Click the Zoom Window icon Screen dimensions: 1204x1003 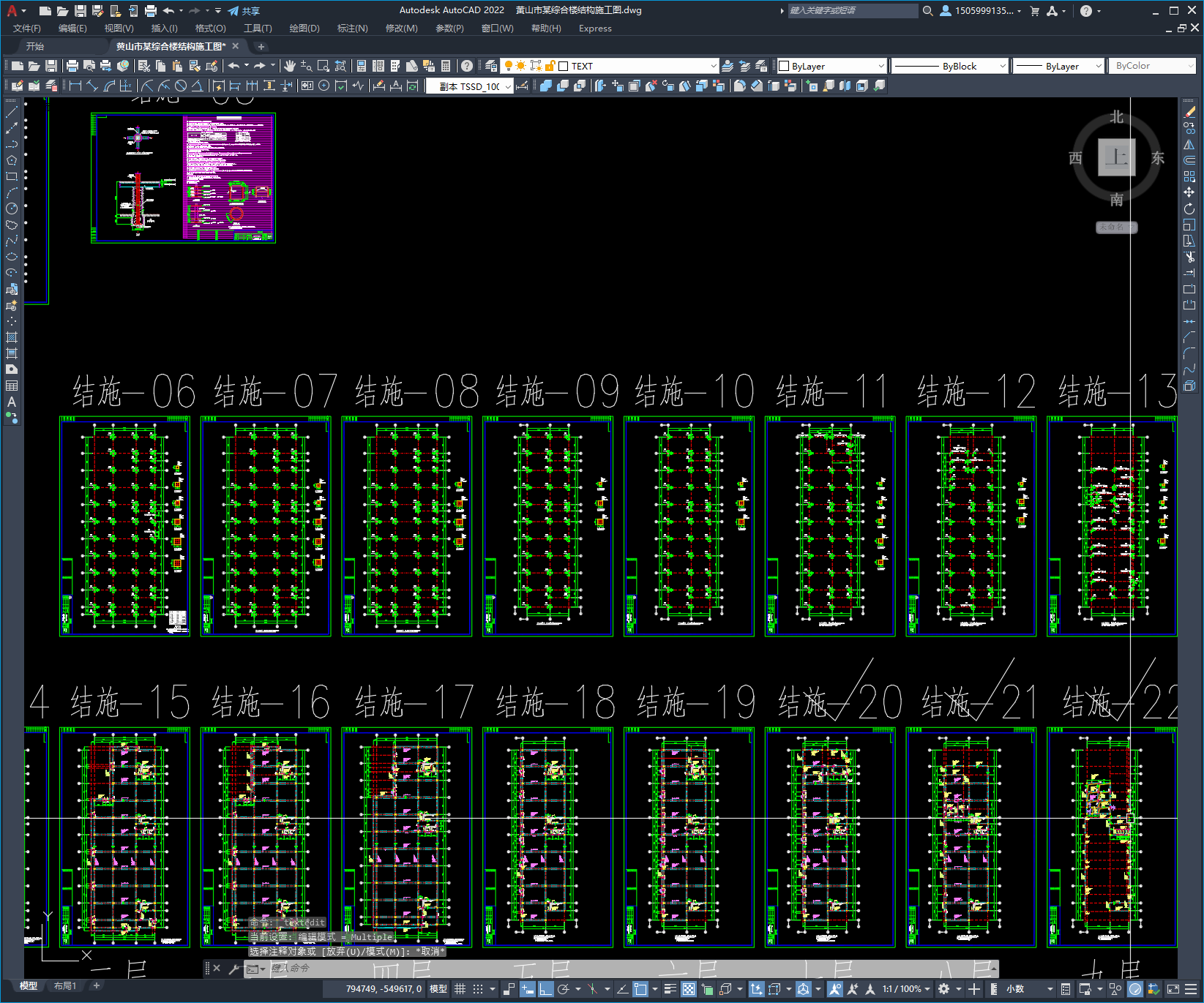coord(323,66)
